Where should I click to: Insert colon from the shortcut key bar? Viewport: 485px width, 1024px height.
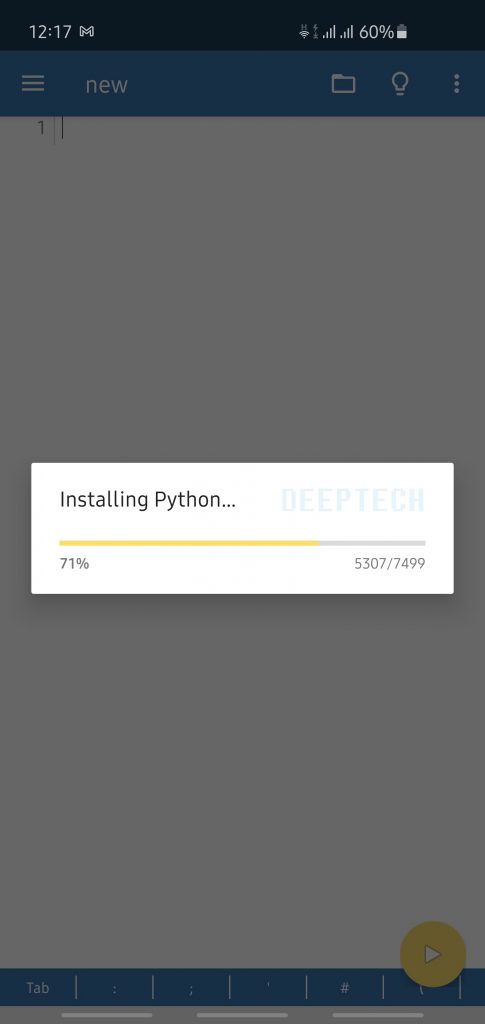(x=114, y=987)
